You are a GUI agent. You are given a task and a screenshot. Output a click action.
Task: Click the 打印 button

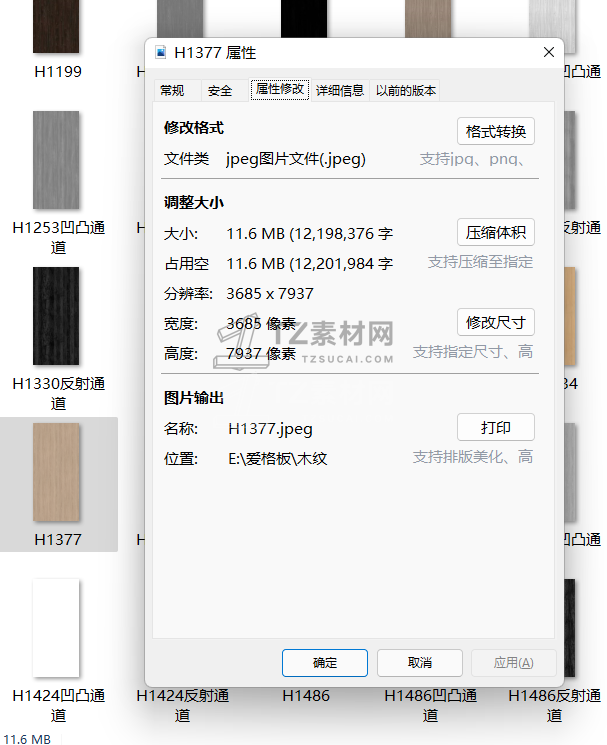495,427
